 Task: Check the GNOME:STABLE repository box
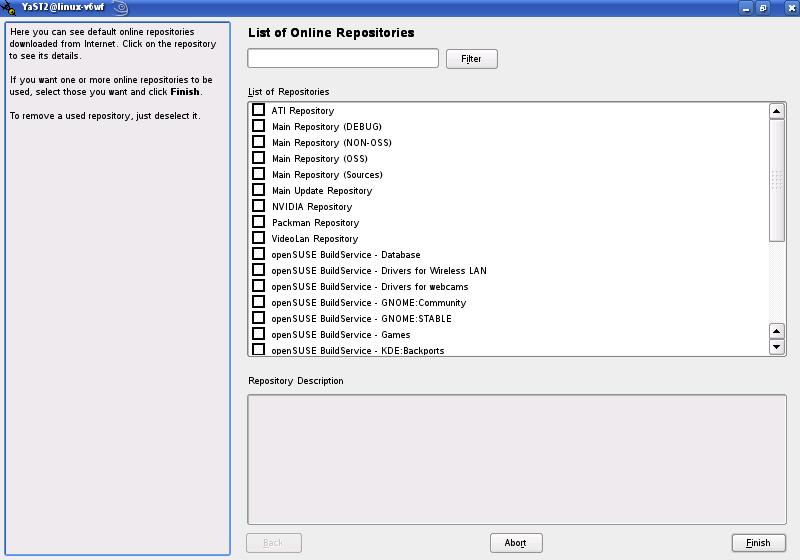tap(259, 318)
